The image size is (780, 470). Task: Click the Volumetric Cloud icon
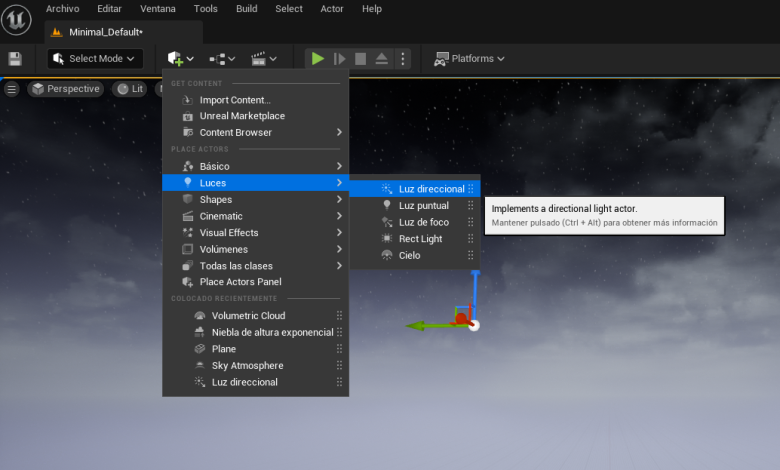point(199,315)
